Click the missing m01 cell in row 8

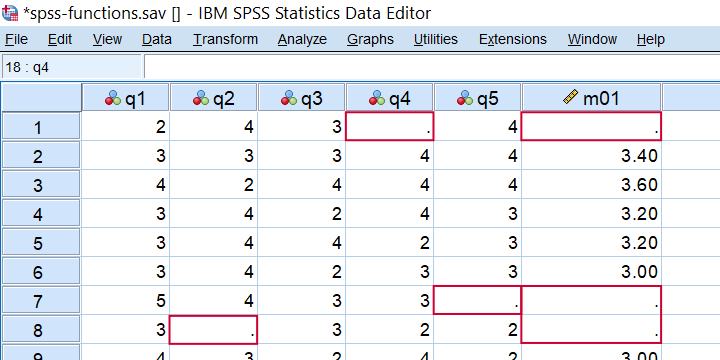[591, 330]
